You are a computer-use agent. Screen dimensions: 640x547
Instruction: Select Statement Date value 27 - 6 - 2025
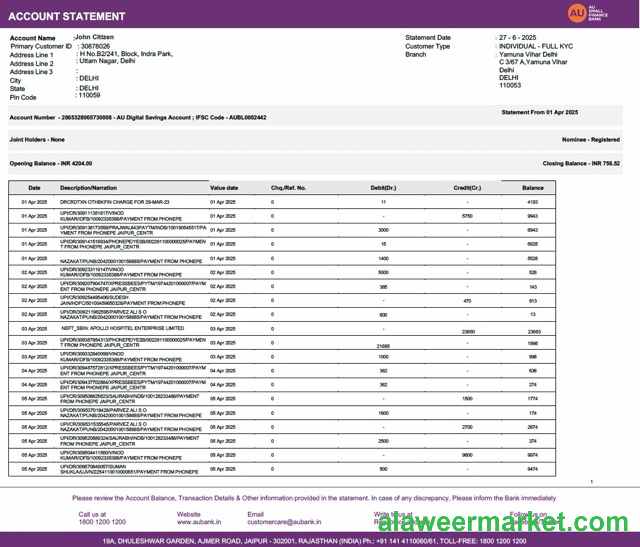coord(518,38)
